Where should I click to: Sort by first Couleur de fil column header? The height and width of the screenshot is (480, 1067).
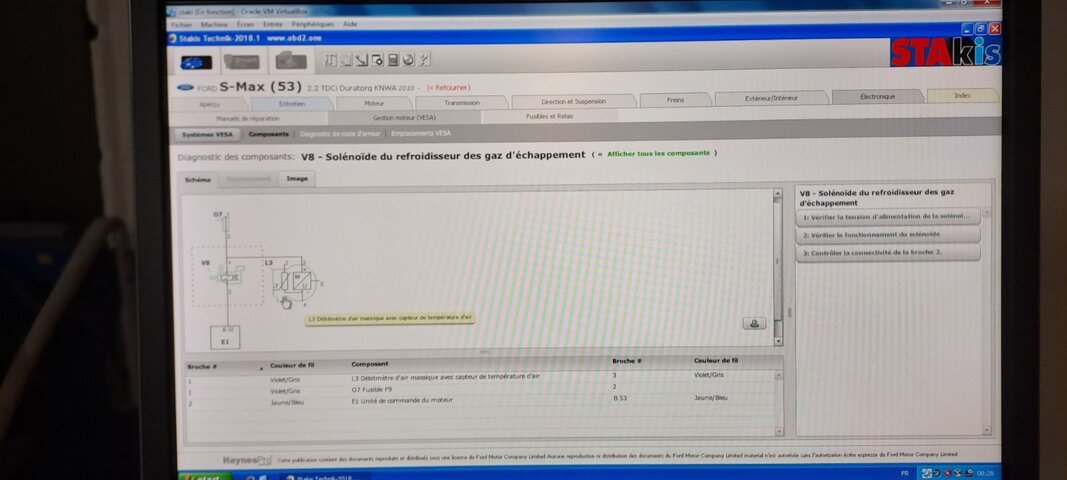(294, 365)
